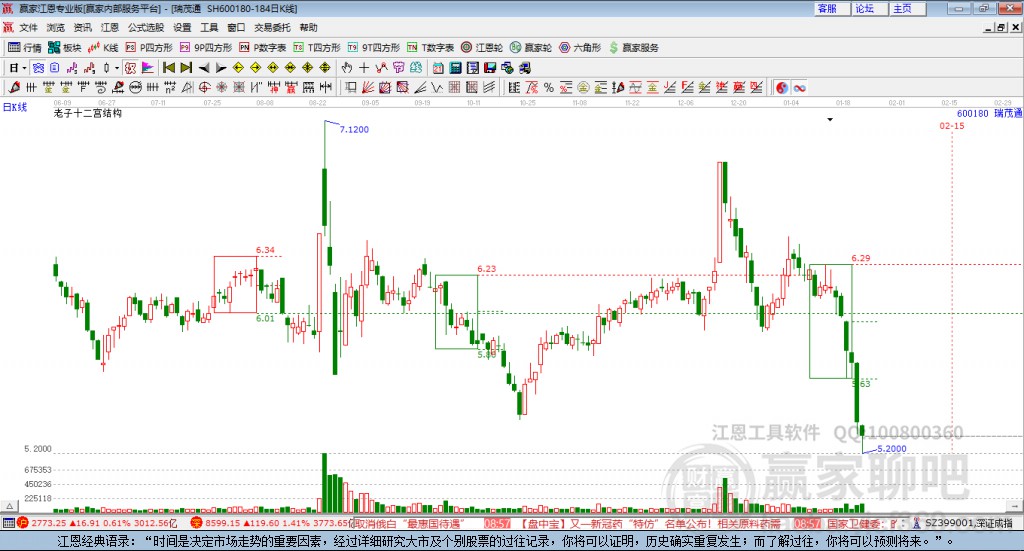This screenshot has width=1024, height=551.
Task: Open the 工具 menu
Action: pyautogui.click(x=209, y=27)
